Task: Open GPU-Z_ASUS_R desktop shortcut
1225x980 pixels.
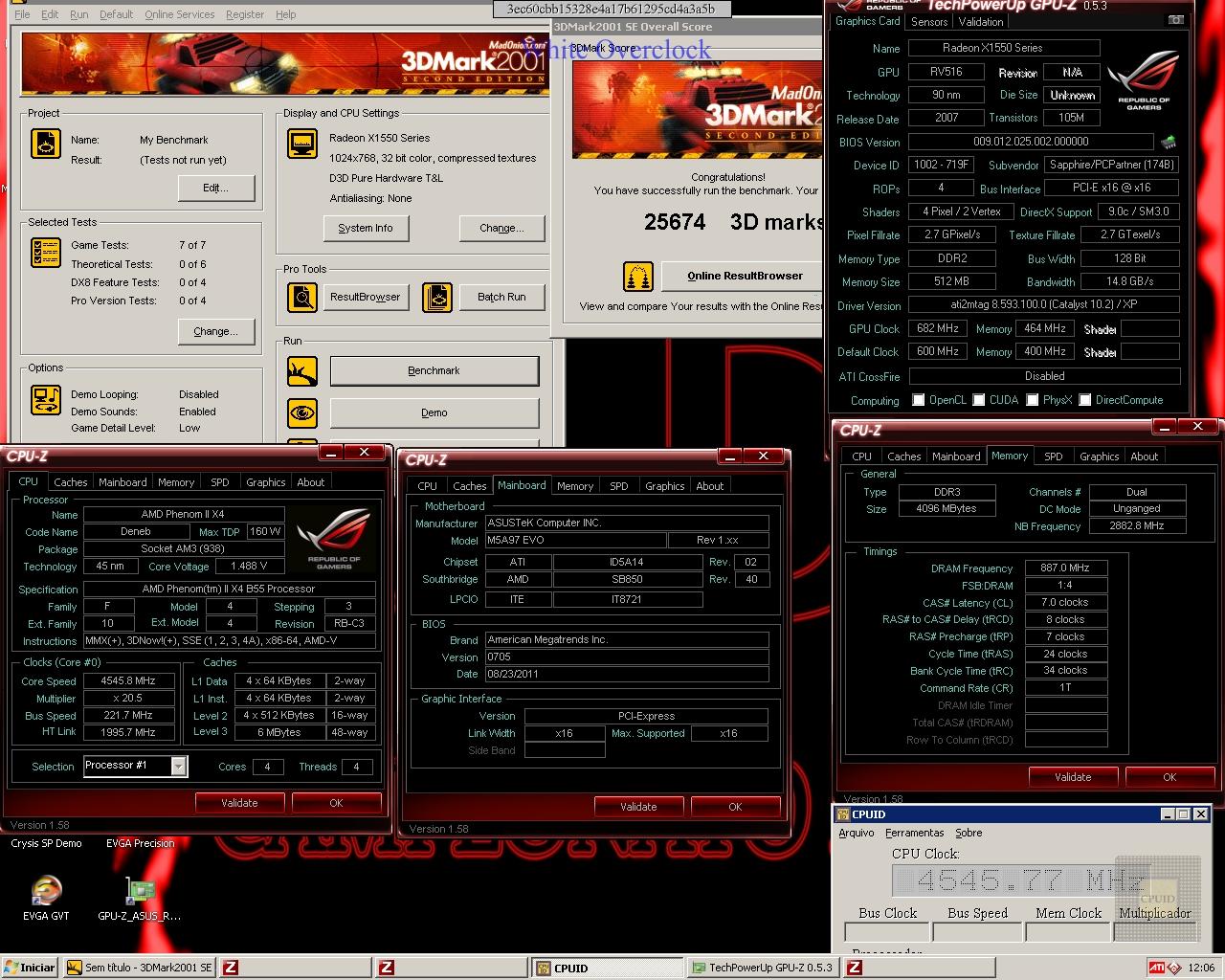Action: tap(140, 898)
